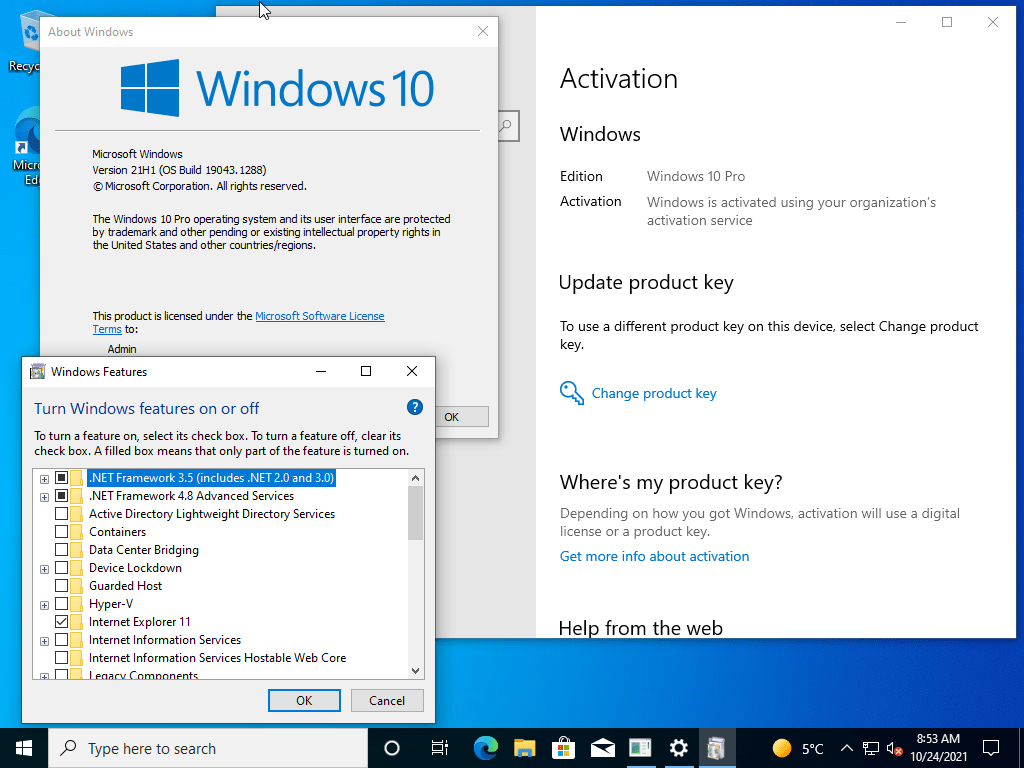Uncheck Internet Explorer 11
This screenshot has height=768, width=1024.
[61, 621]
